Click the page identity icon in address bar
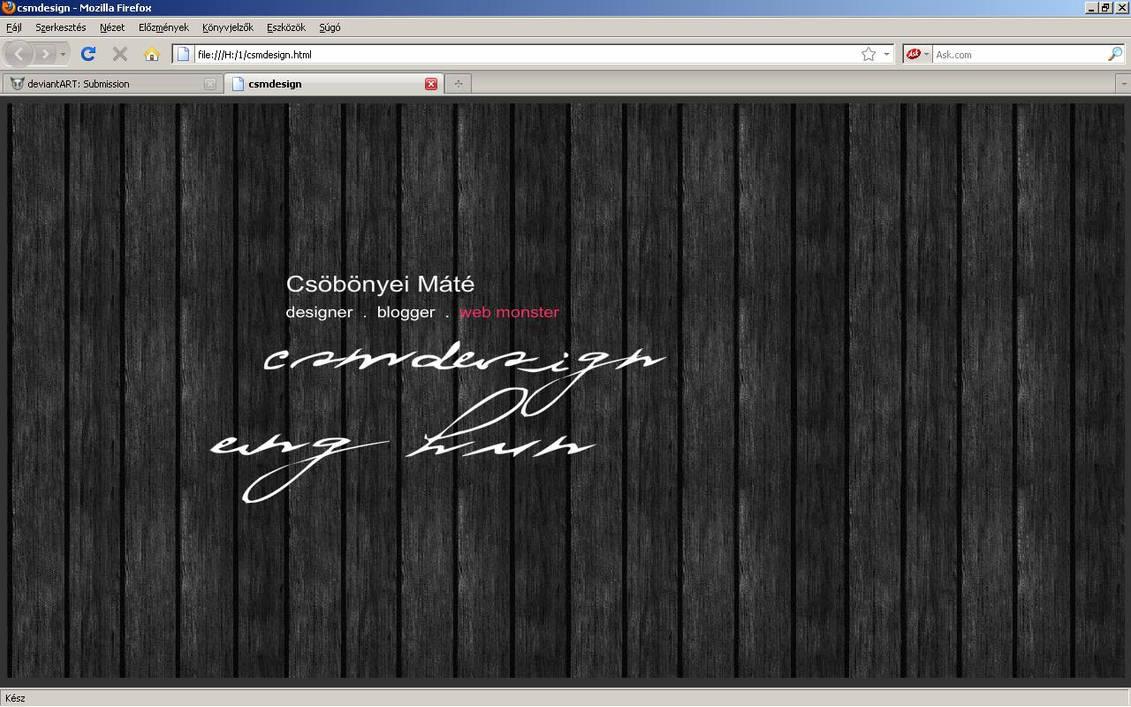 [x=183, y=54]
